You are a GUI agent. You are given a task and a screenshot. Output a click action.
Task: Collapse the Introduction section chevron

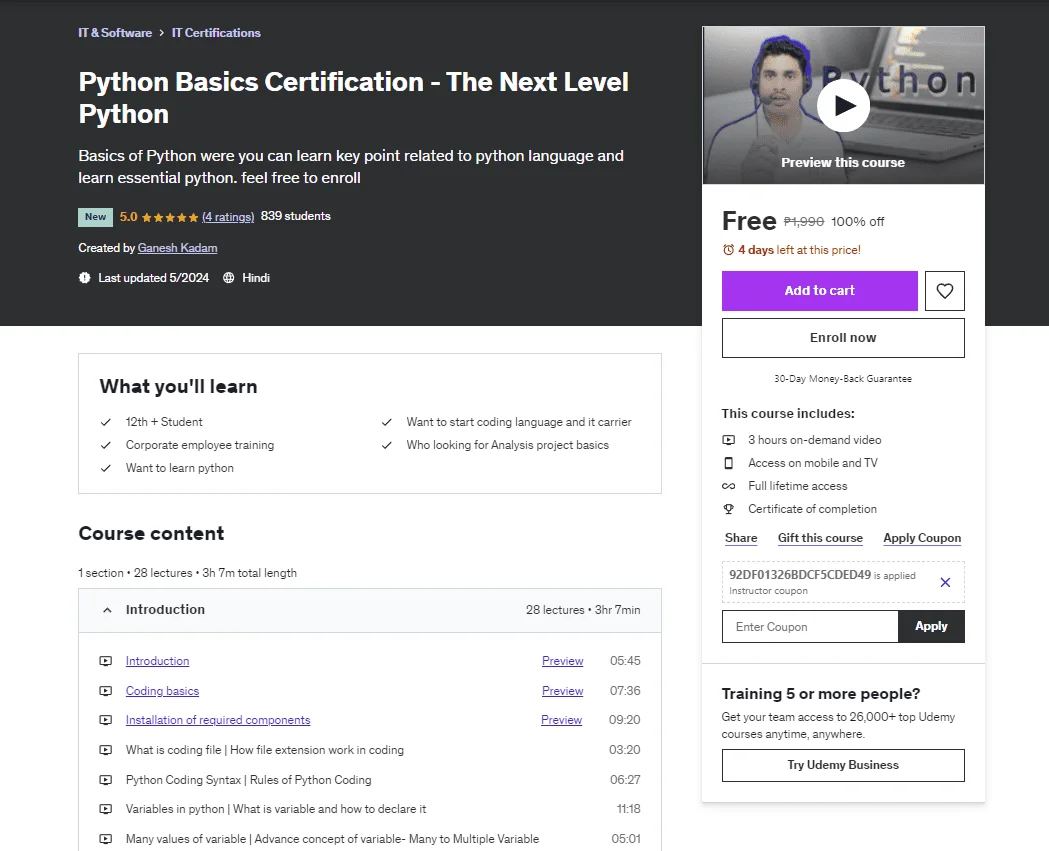(x=107, y=609)
